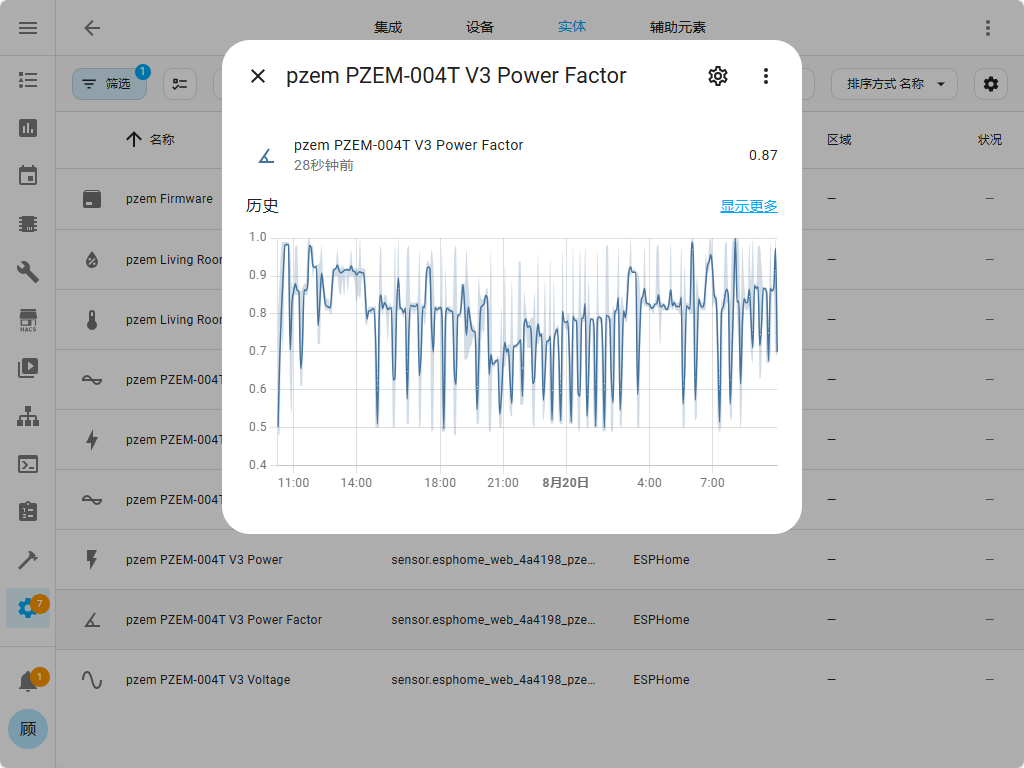Open the Calendar icon in sidebar
The height and width of the screenshot is (768, 1024).
tap(28, 176)
